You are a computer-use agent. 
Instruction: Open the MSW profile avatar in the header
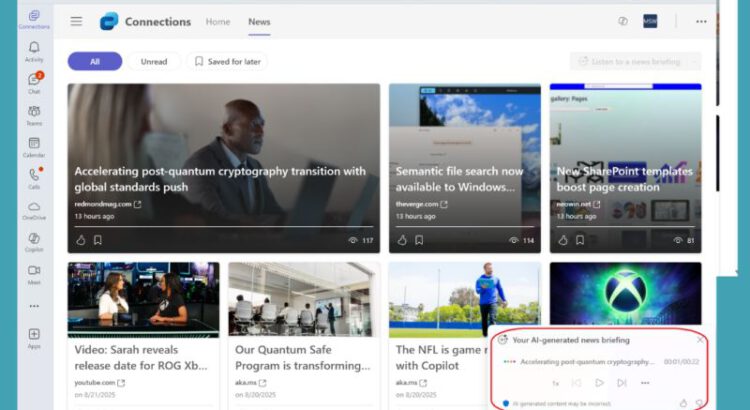click(x=650, y=21)
